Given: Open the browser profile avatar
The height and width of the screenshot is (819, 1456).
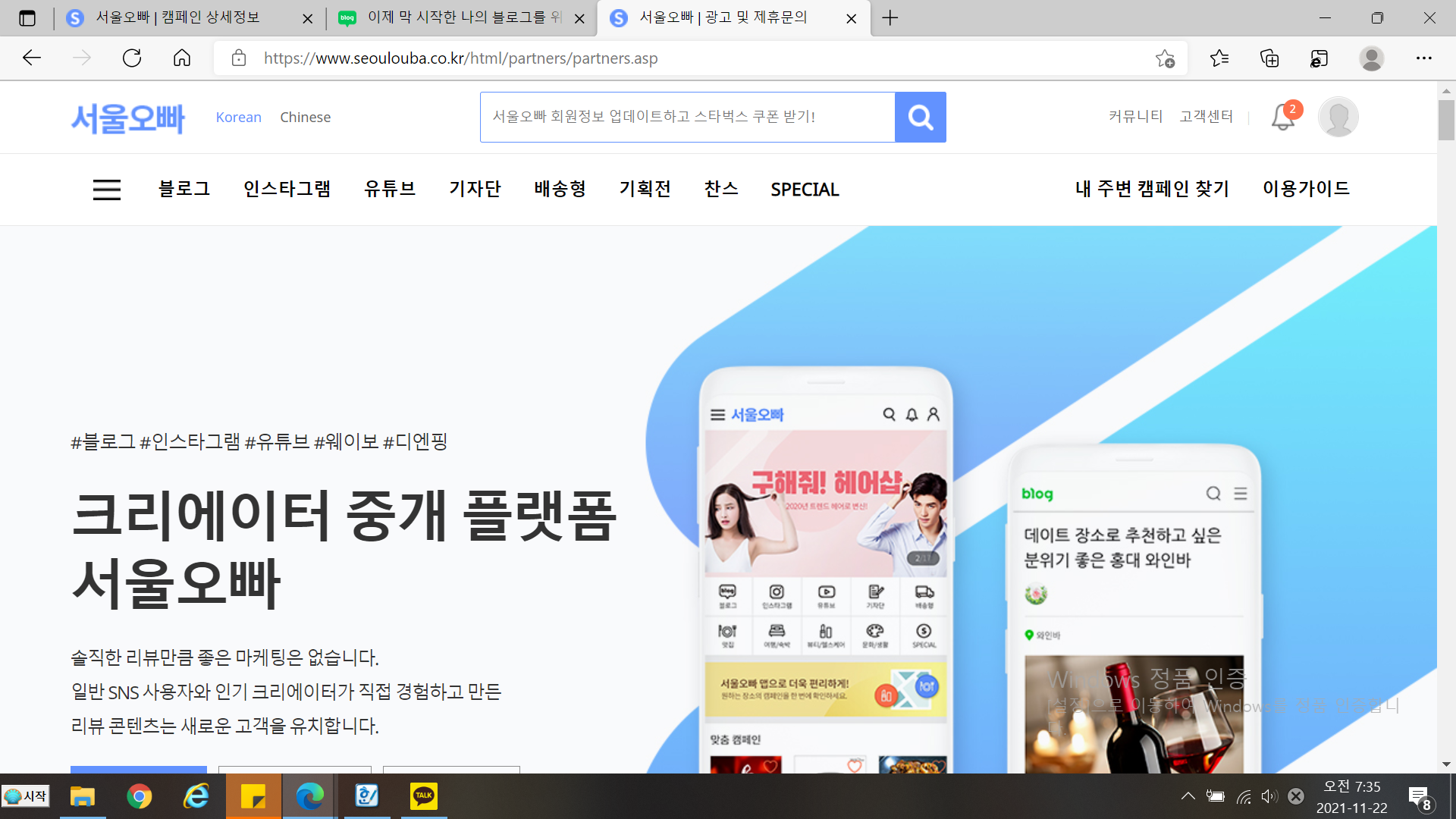Looking at the screenshot, I should click(x=1371, y=58).
